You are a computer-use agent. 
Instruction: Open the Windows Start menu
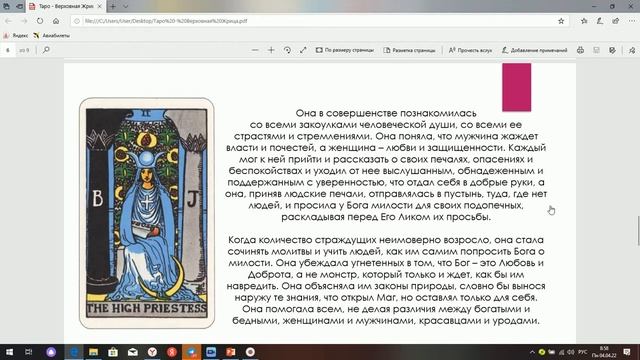point(9,352)
